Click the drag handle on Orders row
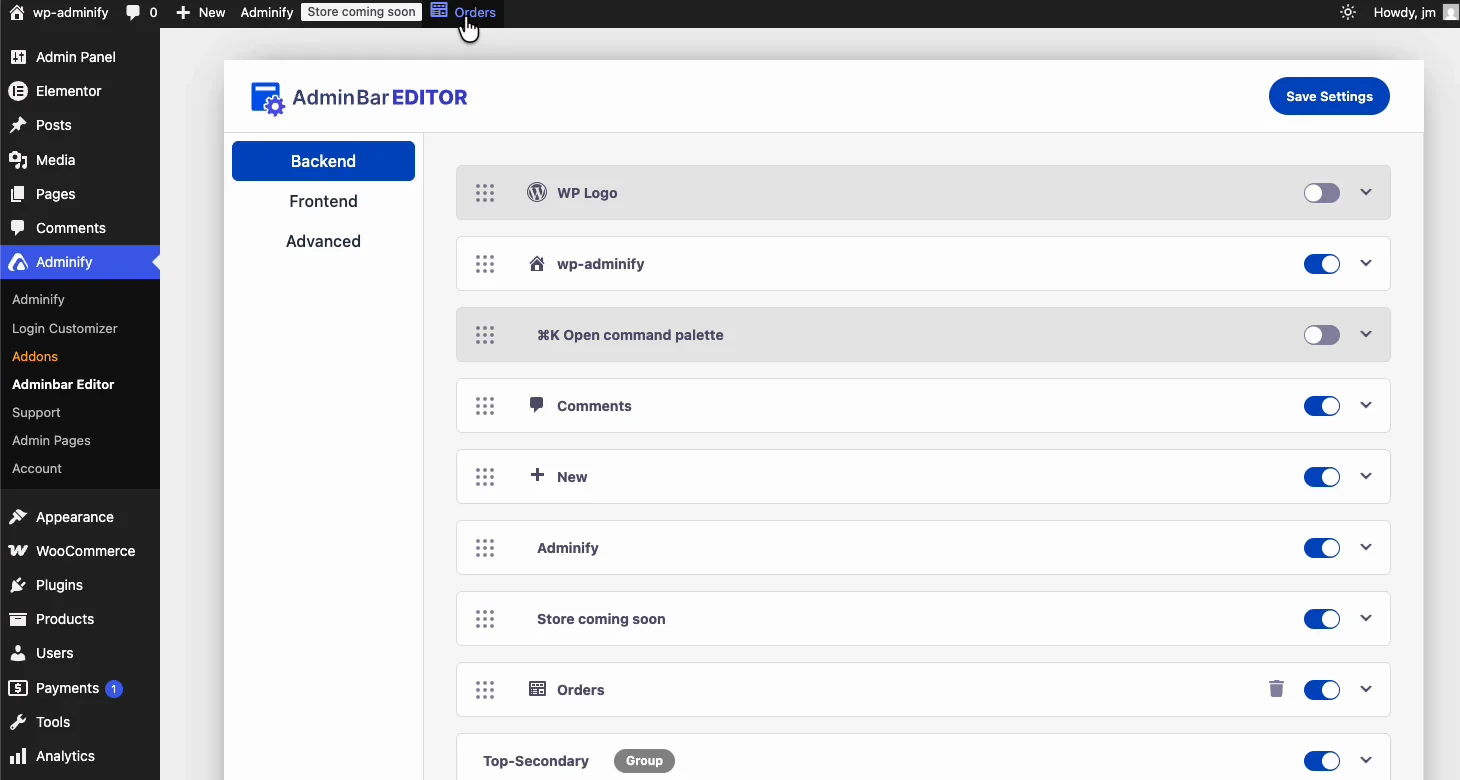The width and height of the screenshot is (1460, 780). (x=486, y=690)
